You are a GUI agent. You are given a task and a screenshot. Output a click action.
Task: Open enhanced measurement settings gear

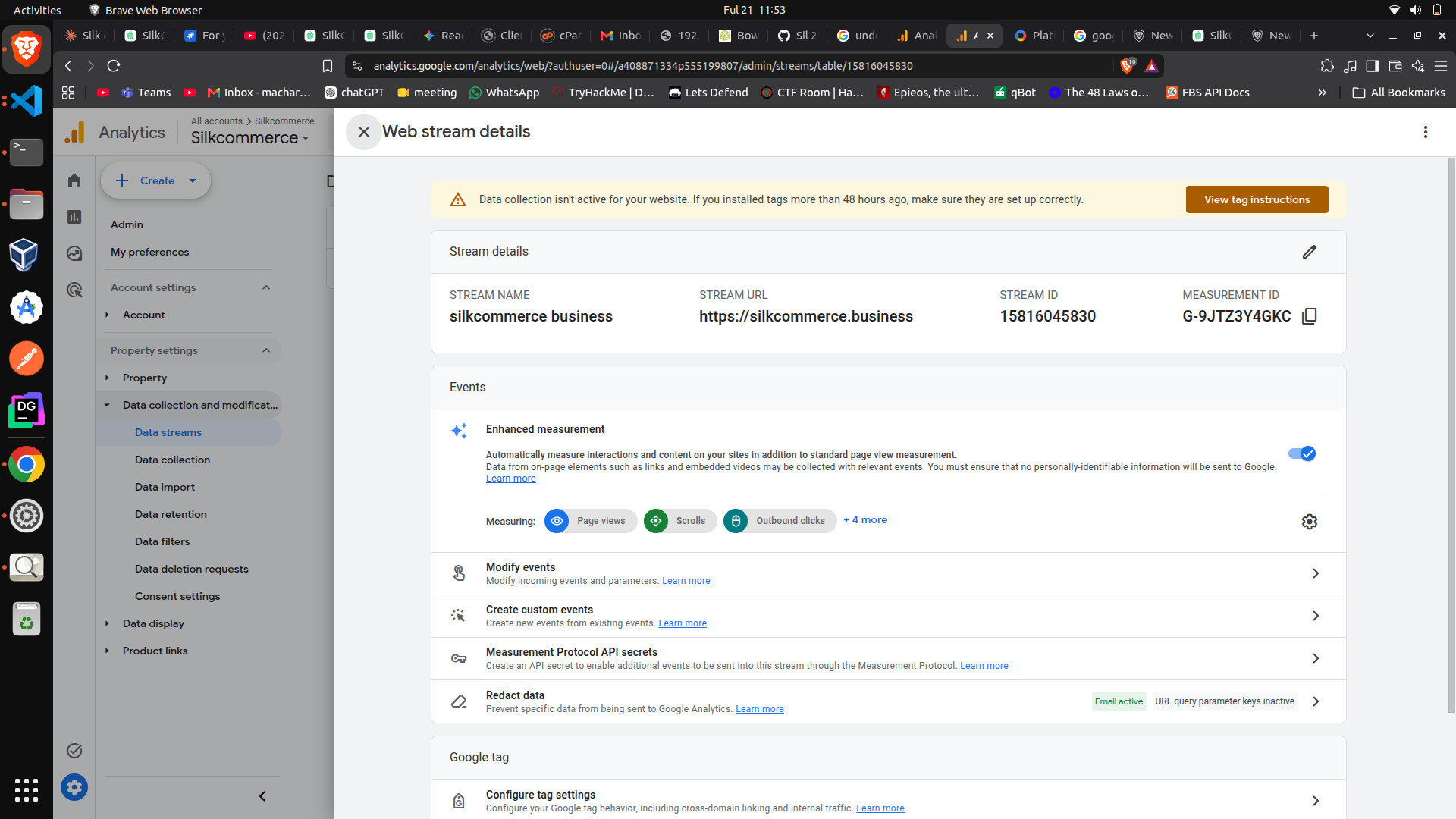tap(1310, 522)
